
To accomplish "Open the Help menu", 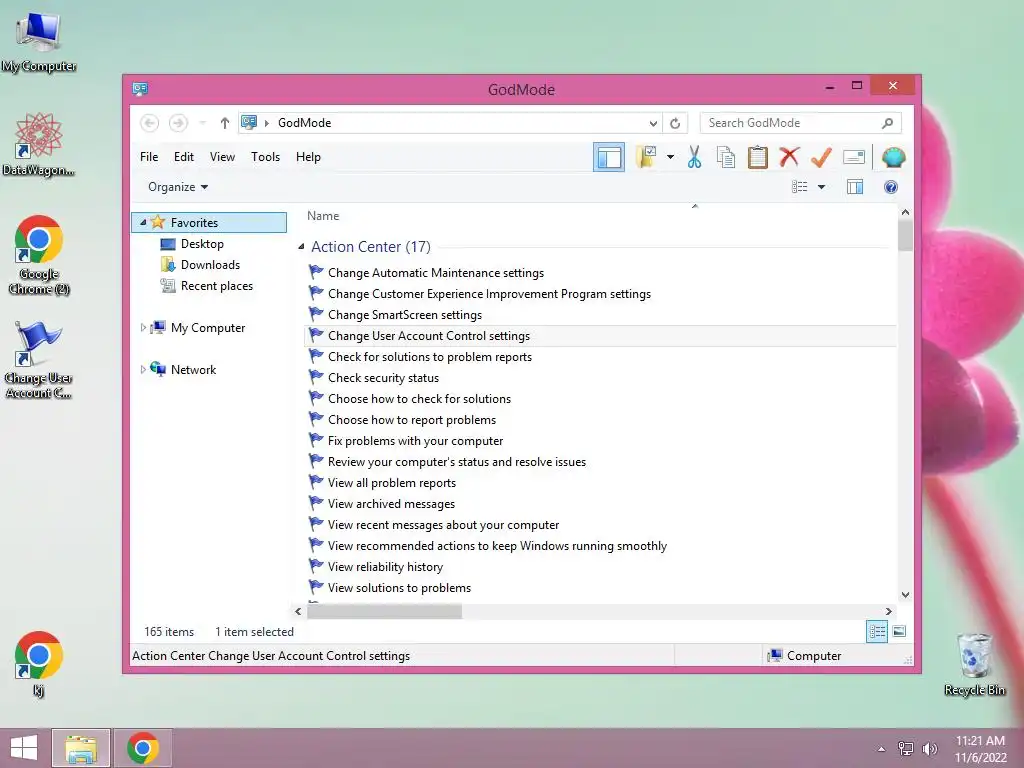I will 308,157.
